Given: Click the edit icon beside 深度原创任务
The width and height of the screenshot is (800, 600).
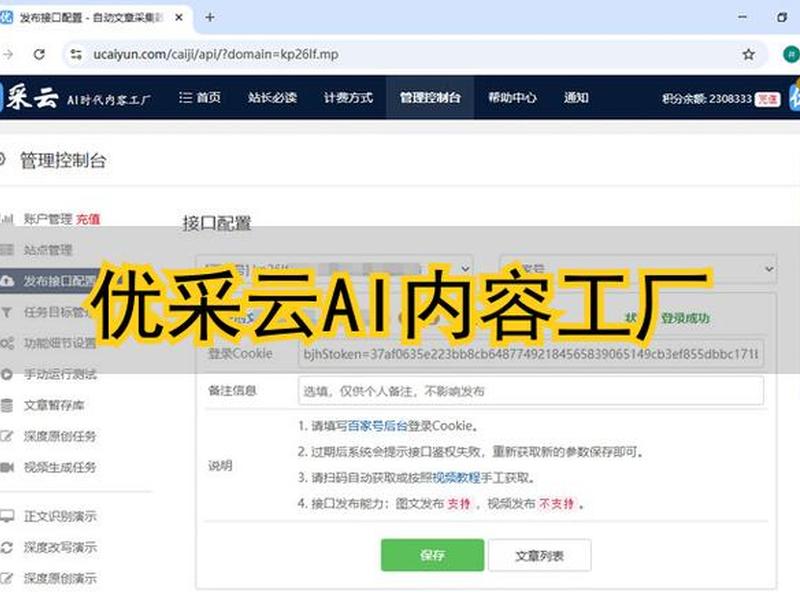Looking at the screenshot, I should pos(7,436).
